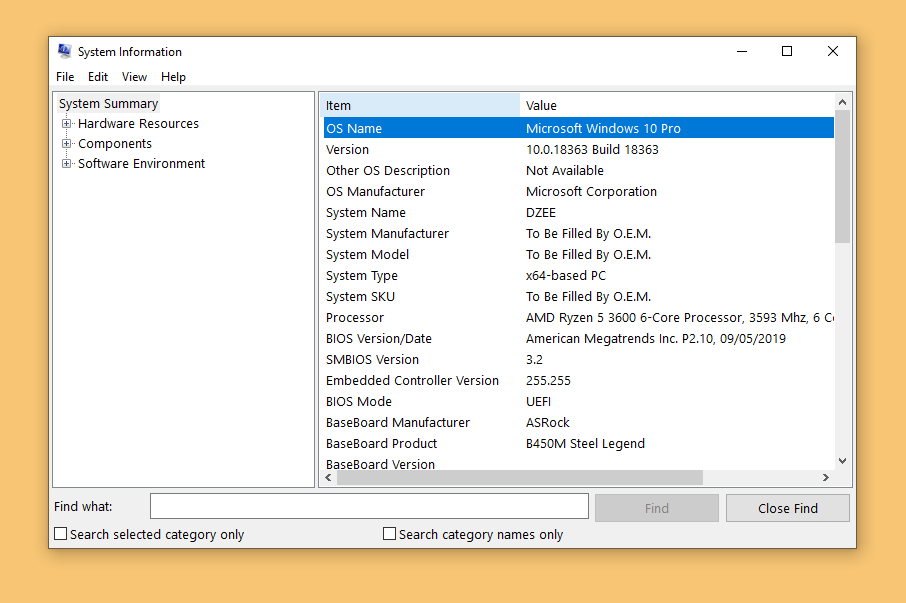Click the horizontal scrollbar left arrow
The width and height of the screenshot is (906, 603).
329,478
